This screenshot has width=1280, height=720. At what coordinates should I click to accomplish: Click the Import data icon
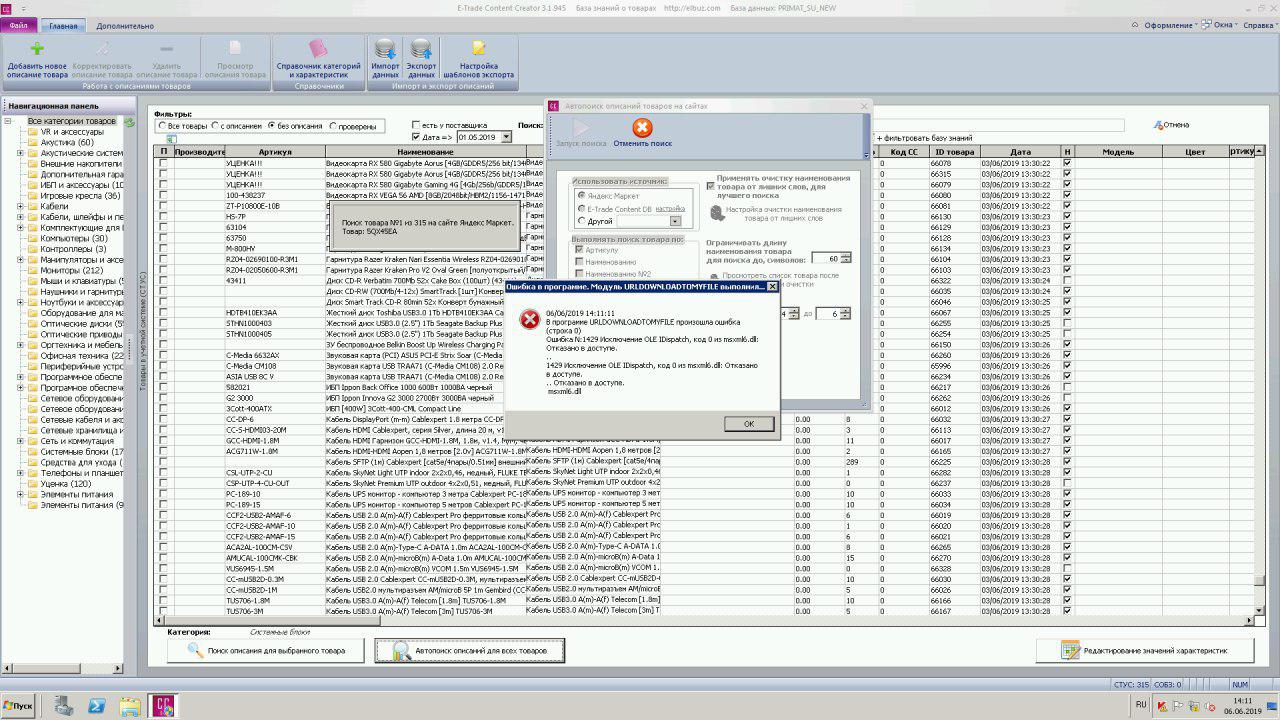click(385, 49)
